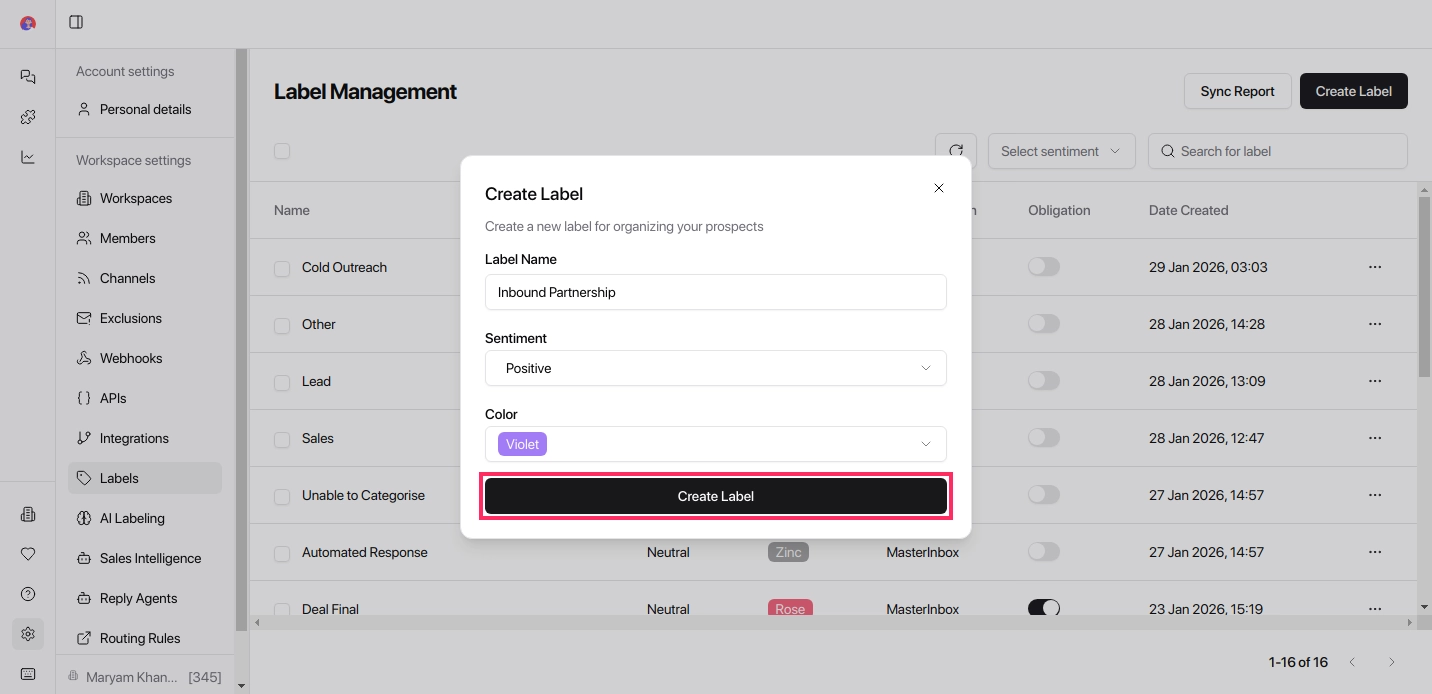Click the refresh icon above the labels table
Screen dimensions: 1432x694
tap(955, 150)
